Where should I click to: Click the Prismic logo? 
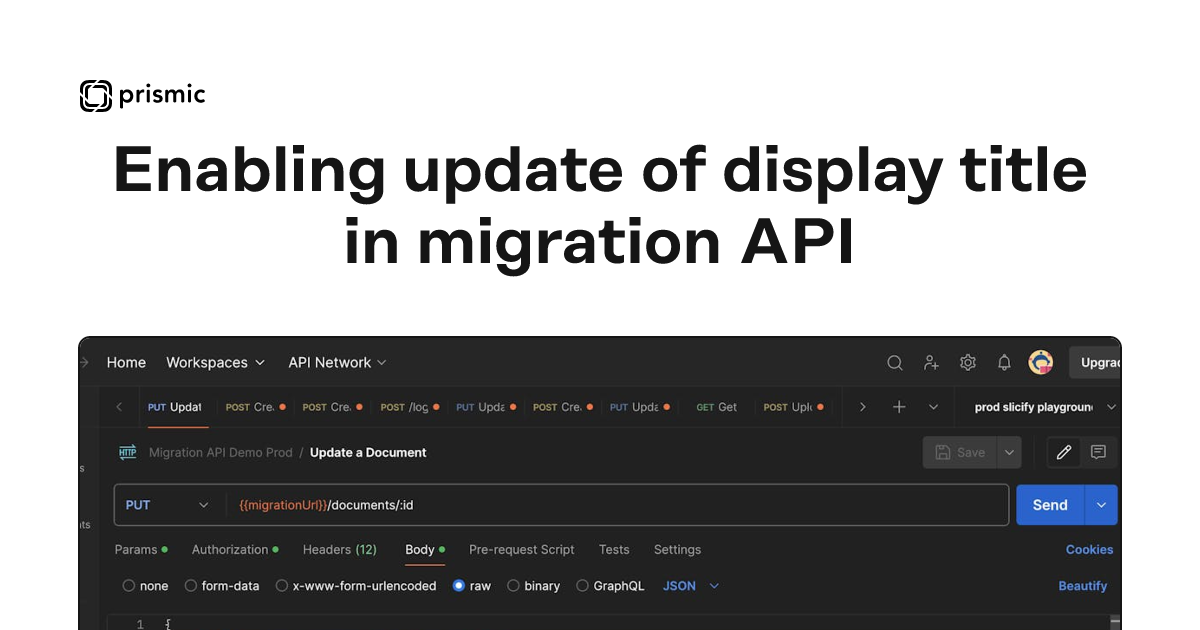(143, 95)
